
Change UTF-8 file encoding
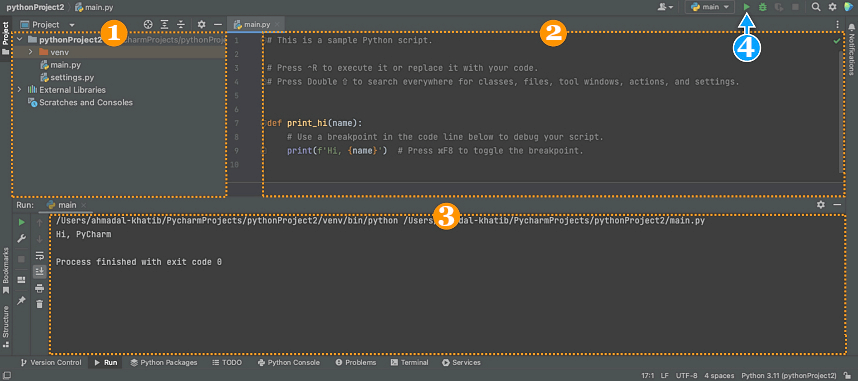tap(687, 376)
